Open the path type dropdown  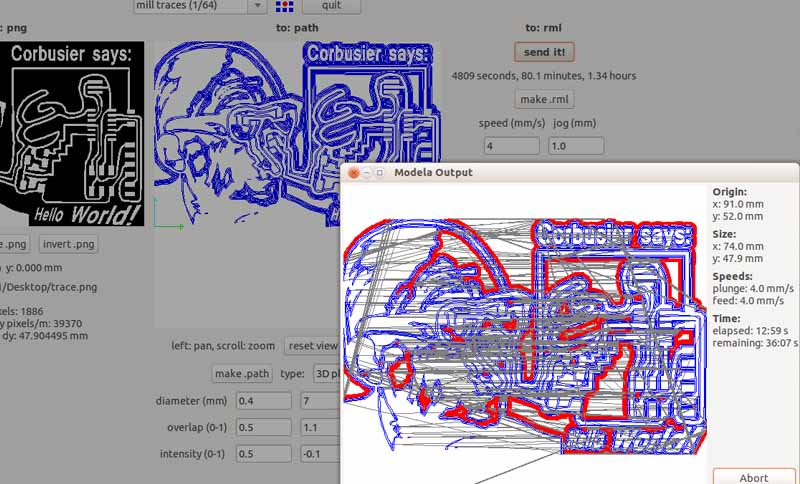[327, 374]
